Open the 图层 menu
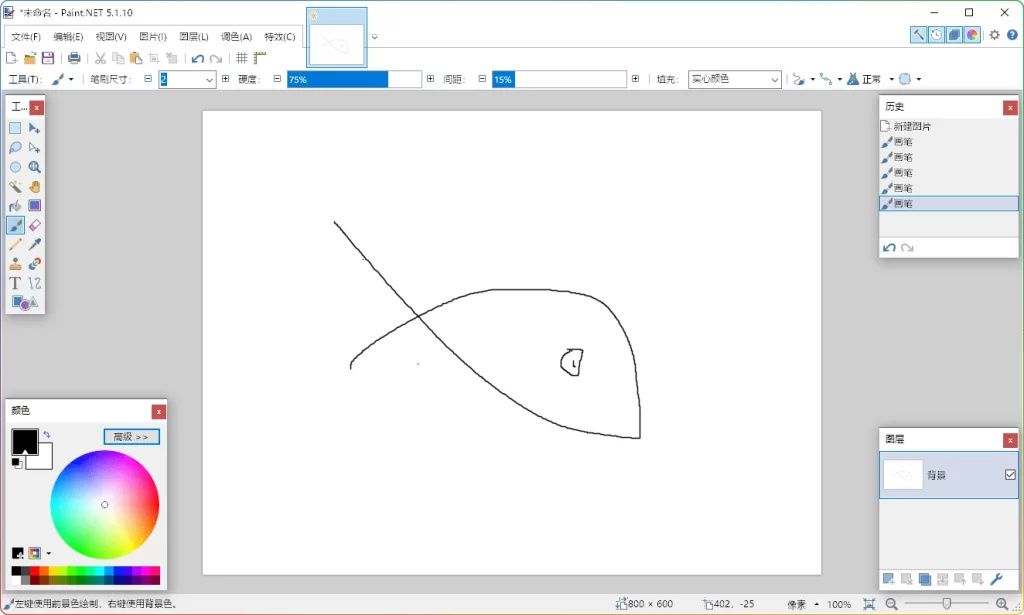The image size is (1024, 615). 192,36
